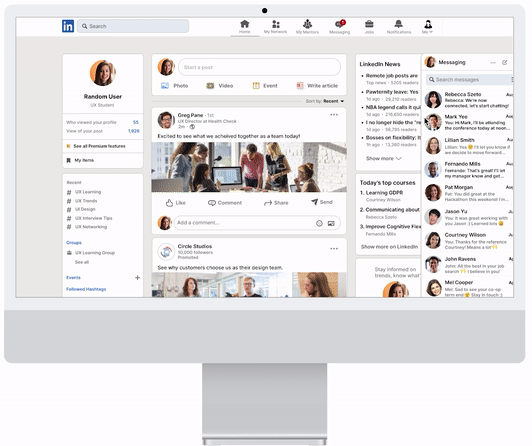Add a new event with plus icon
This screenshot has width=532, height=446.
click(137, 278)
